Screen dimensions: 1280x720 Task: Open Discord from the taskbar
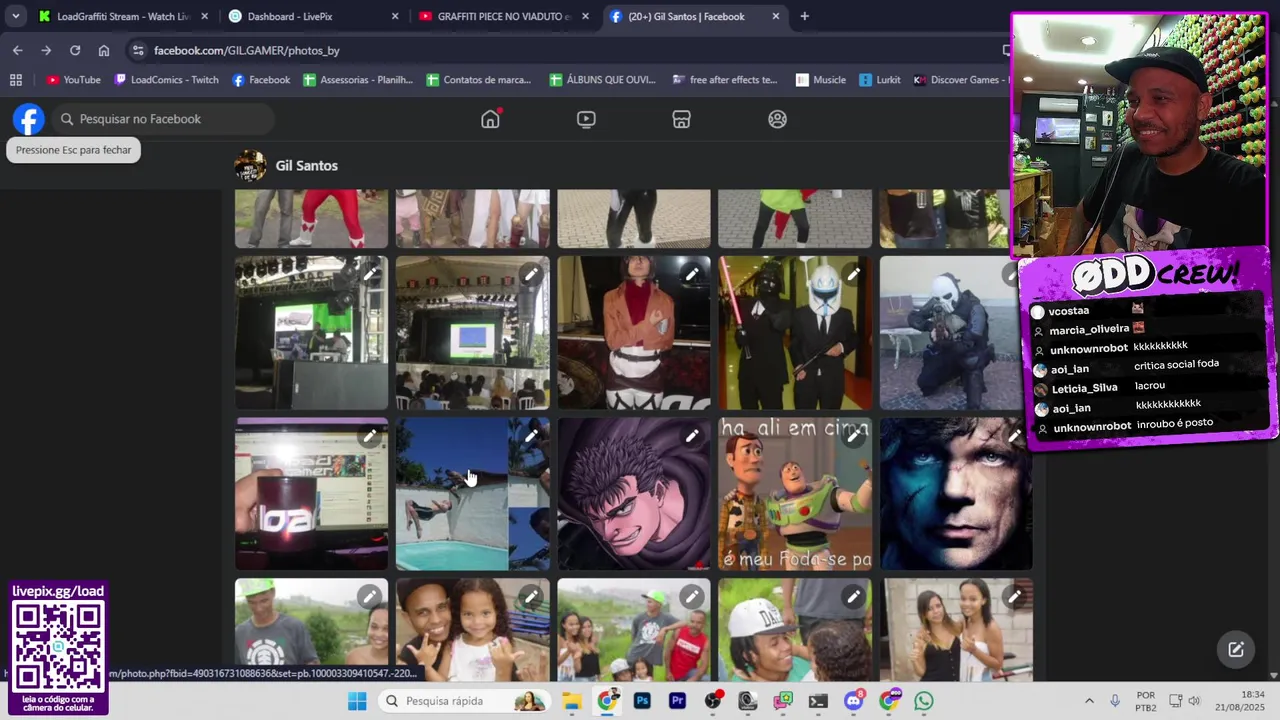click(x=853, y=701)
